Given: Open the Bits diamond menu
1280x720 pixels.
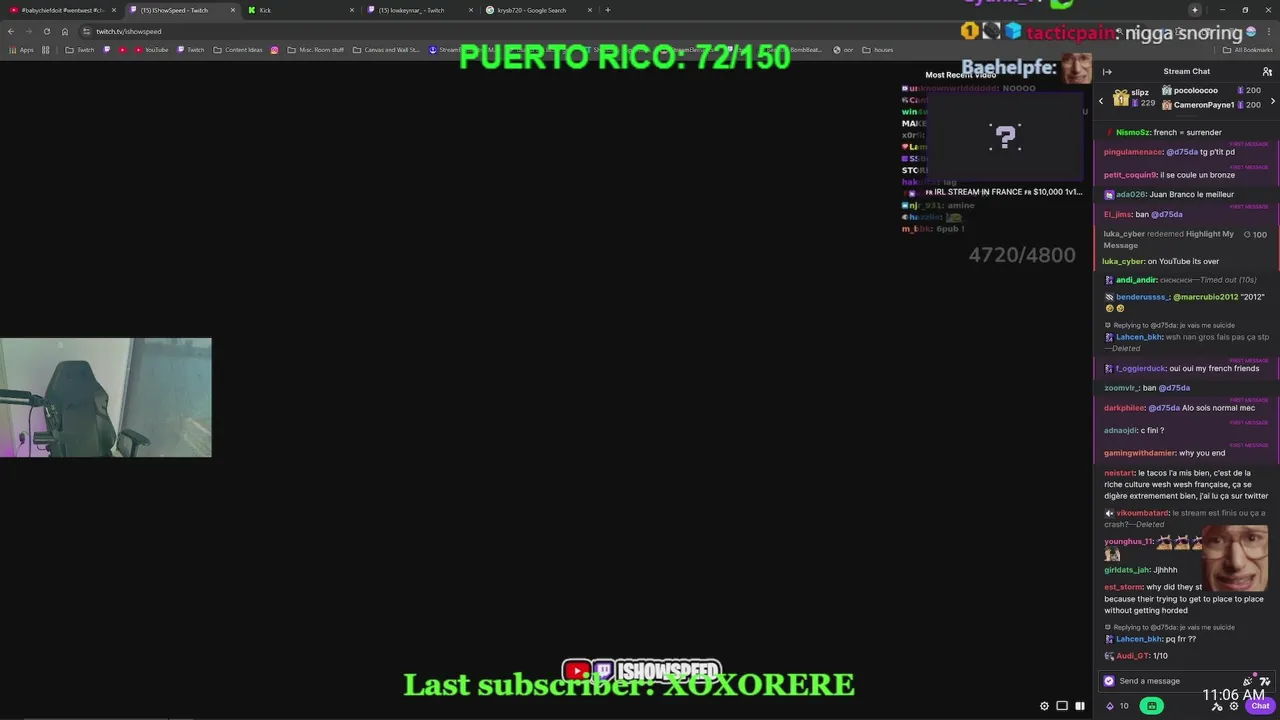Looking at the screenshot, I should pyautogui.click(x=1109, y=706).
